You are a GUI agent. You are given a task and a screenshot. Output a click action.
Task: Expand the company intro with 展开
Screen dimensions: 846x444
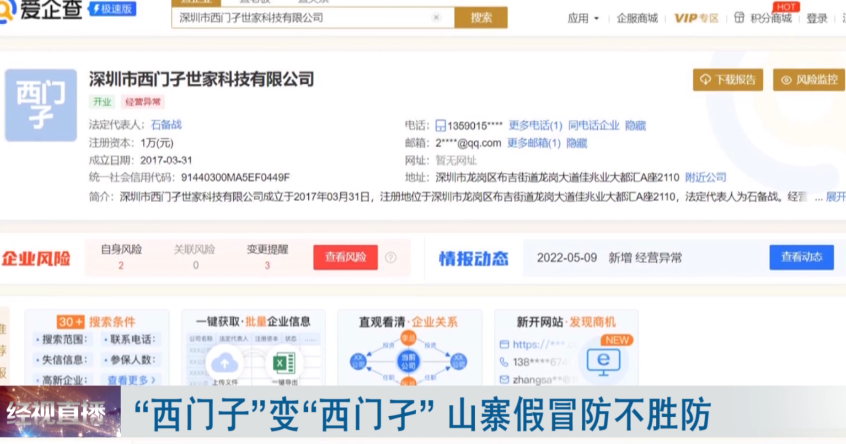[x=835, y=197]
